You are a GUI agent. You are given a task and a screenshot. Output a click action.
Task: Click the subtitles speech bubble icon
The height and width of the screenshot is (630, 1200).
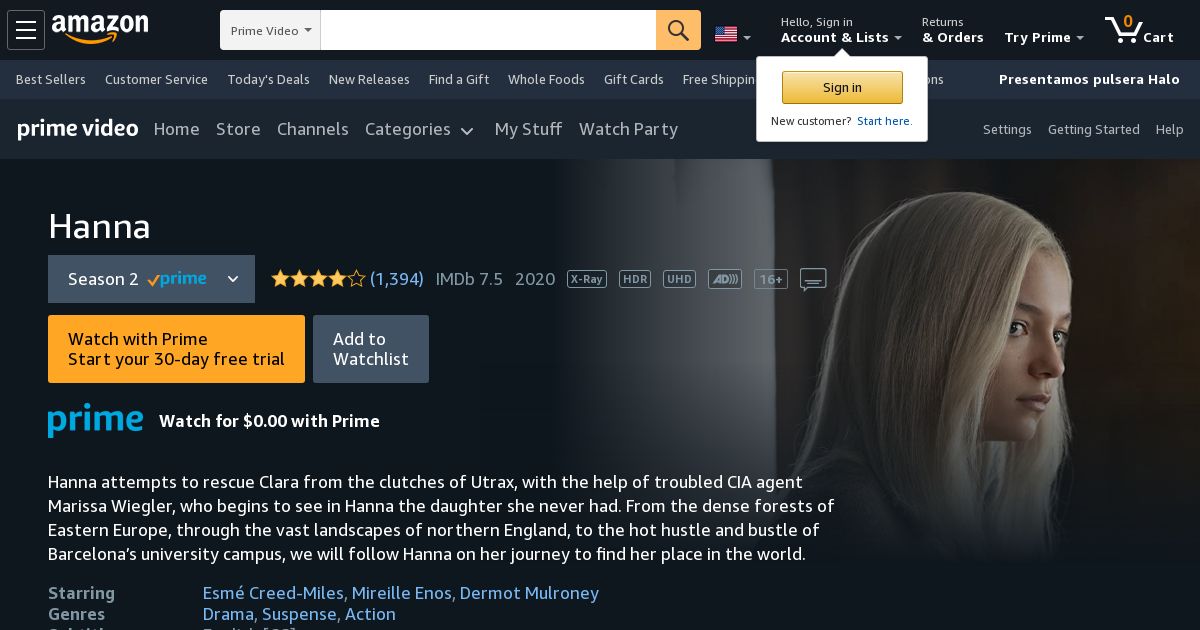[x=813, y=280]
